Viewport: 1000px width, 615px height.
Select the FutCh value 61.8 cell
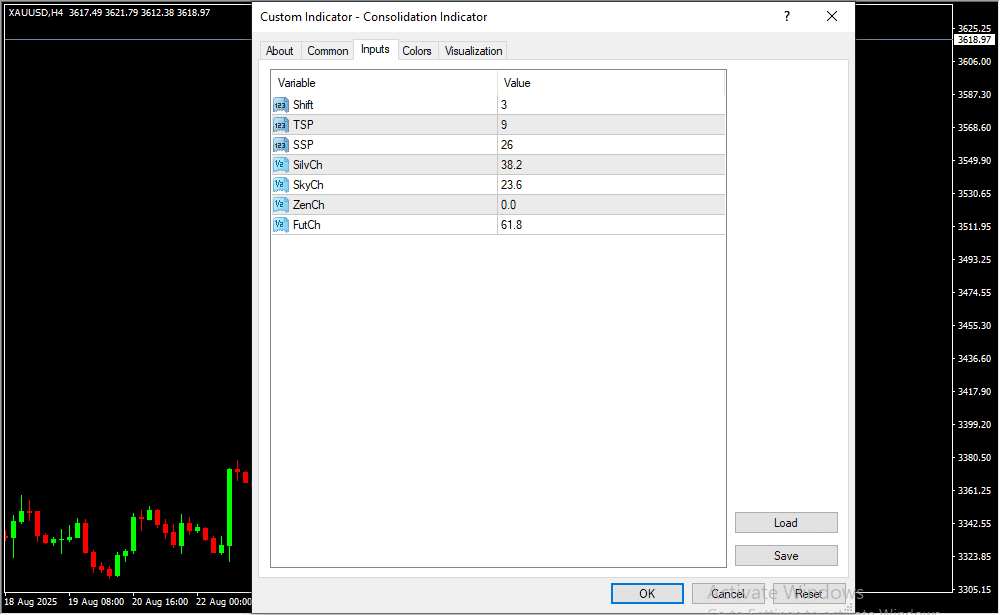pos(610,225)
